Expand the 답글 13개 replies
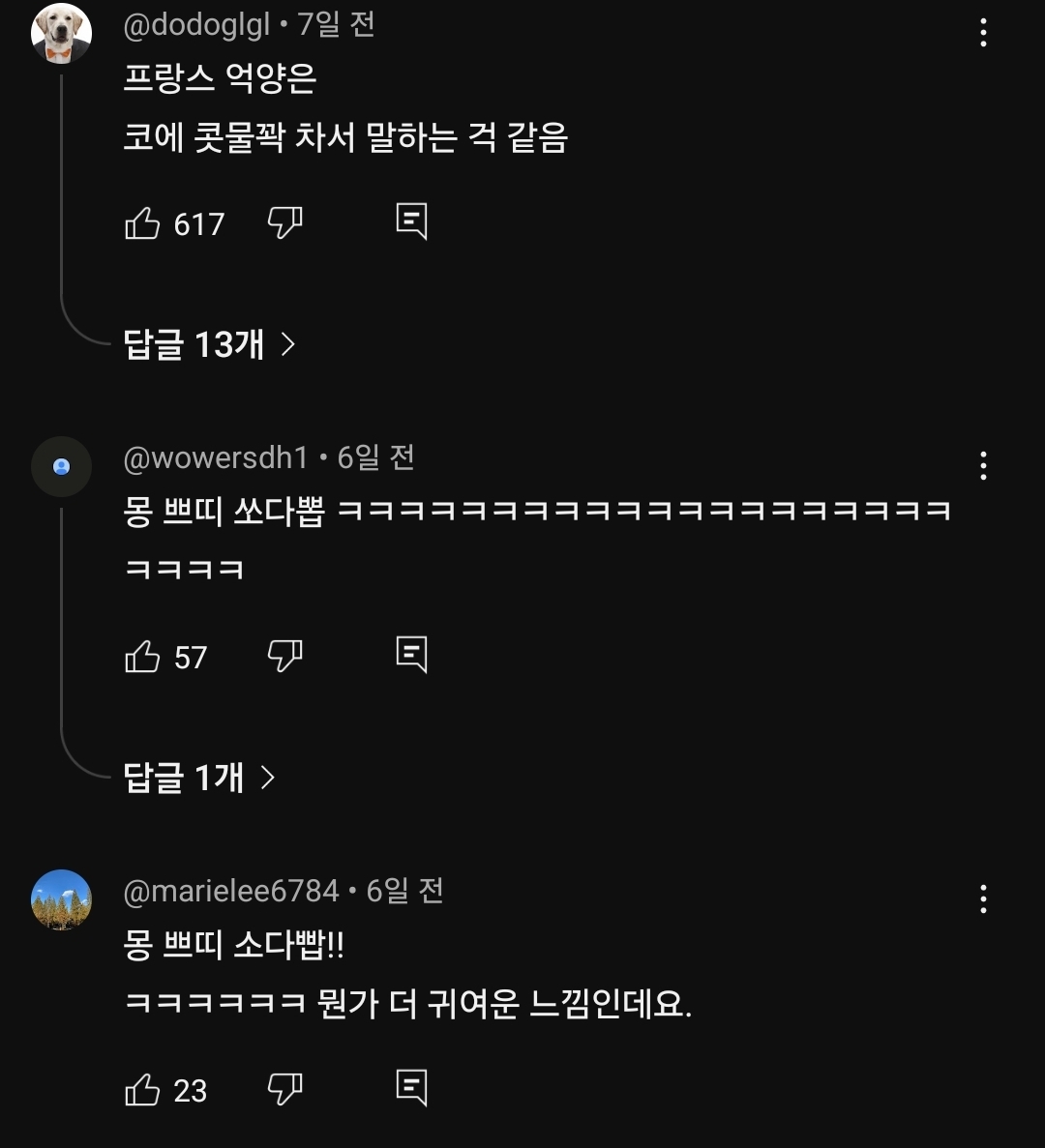 209,343
